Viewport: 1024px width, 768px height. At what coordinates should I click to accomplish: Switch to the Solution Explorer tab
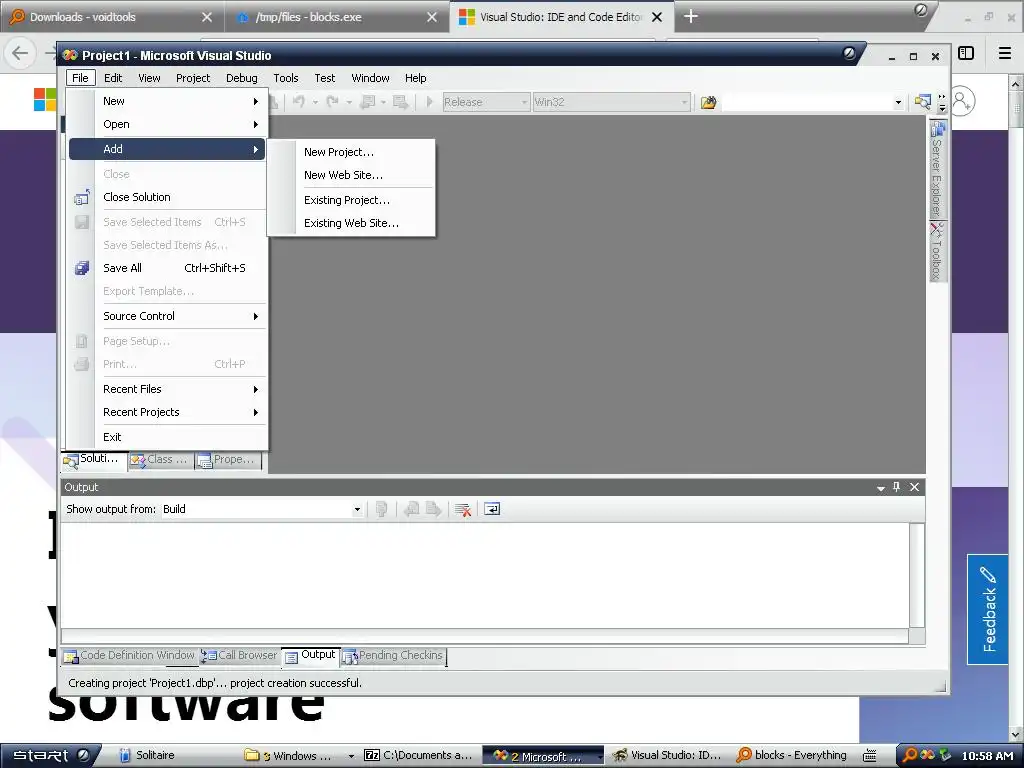pos(94,459)
